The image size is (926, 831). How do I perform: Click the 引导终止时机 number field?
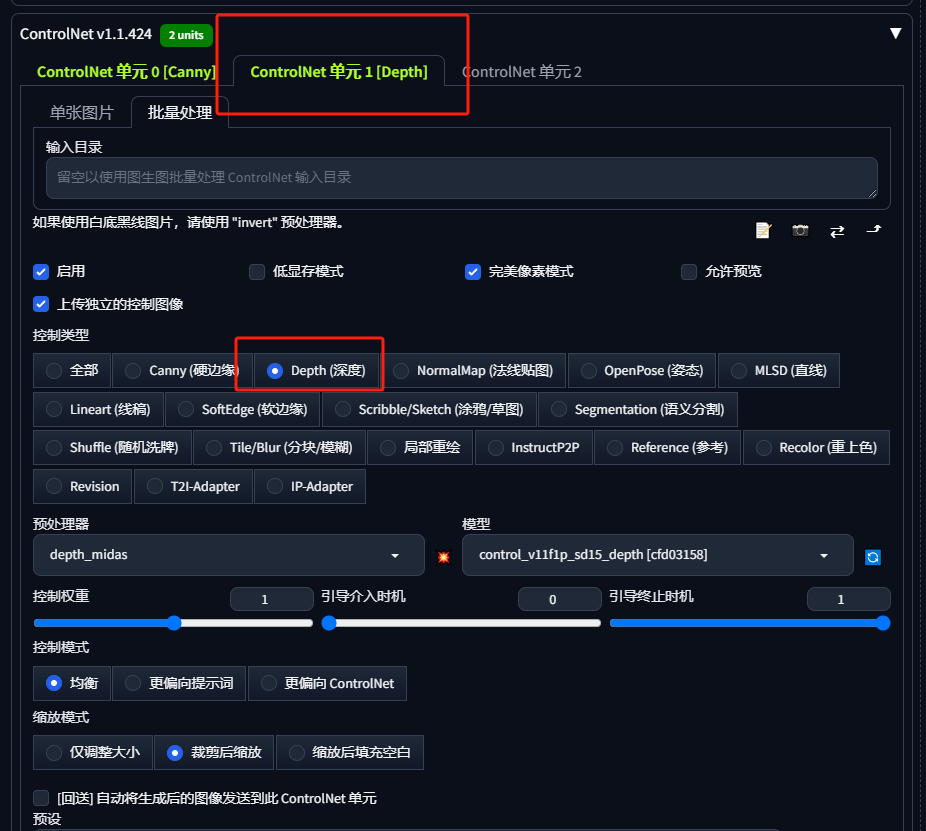point(849,599)
